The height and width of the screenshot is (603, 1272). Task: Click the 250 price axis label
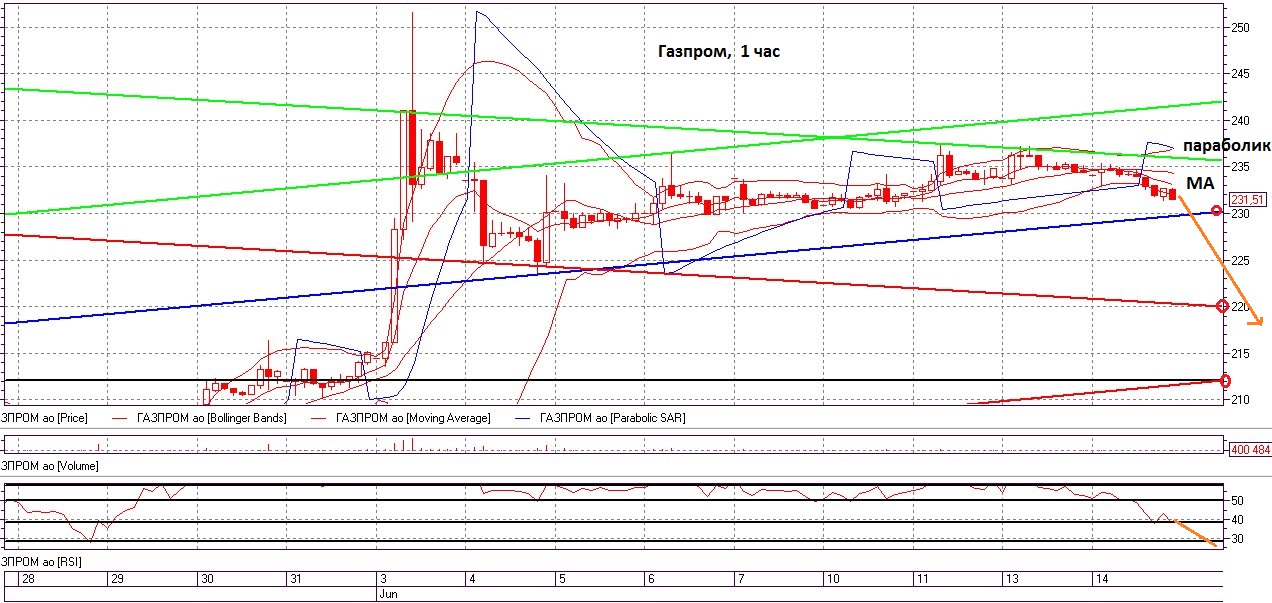click(x=1241, y=27)
